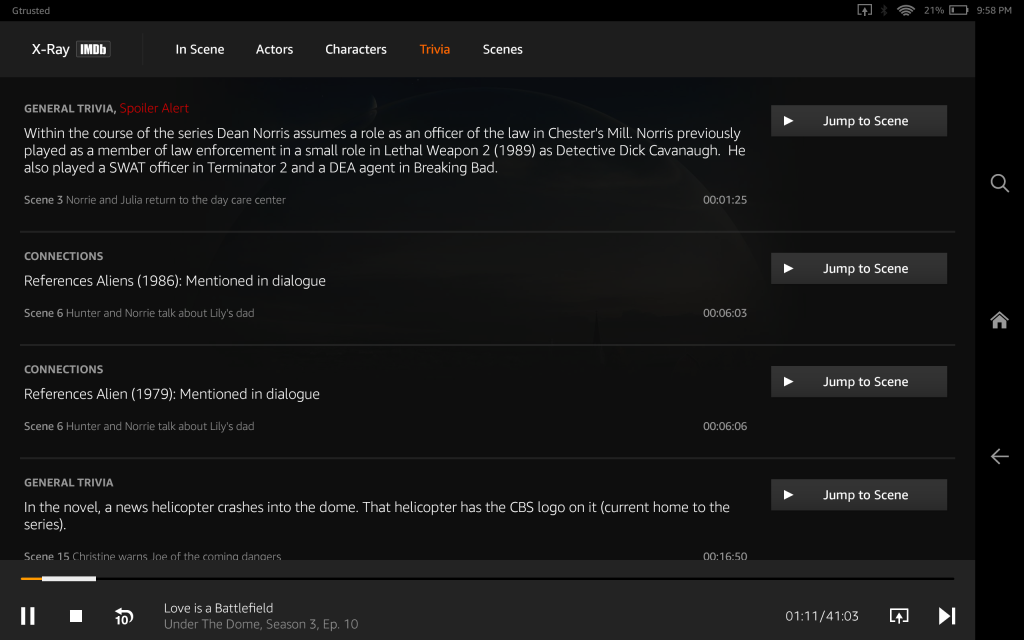Switch to the In Scene tab
The width and height of the screenshot is (1024, 640).
(x=200, y=50)
